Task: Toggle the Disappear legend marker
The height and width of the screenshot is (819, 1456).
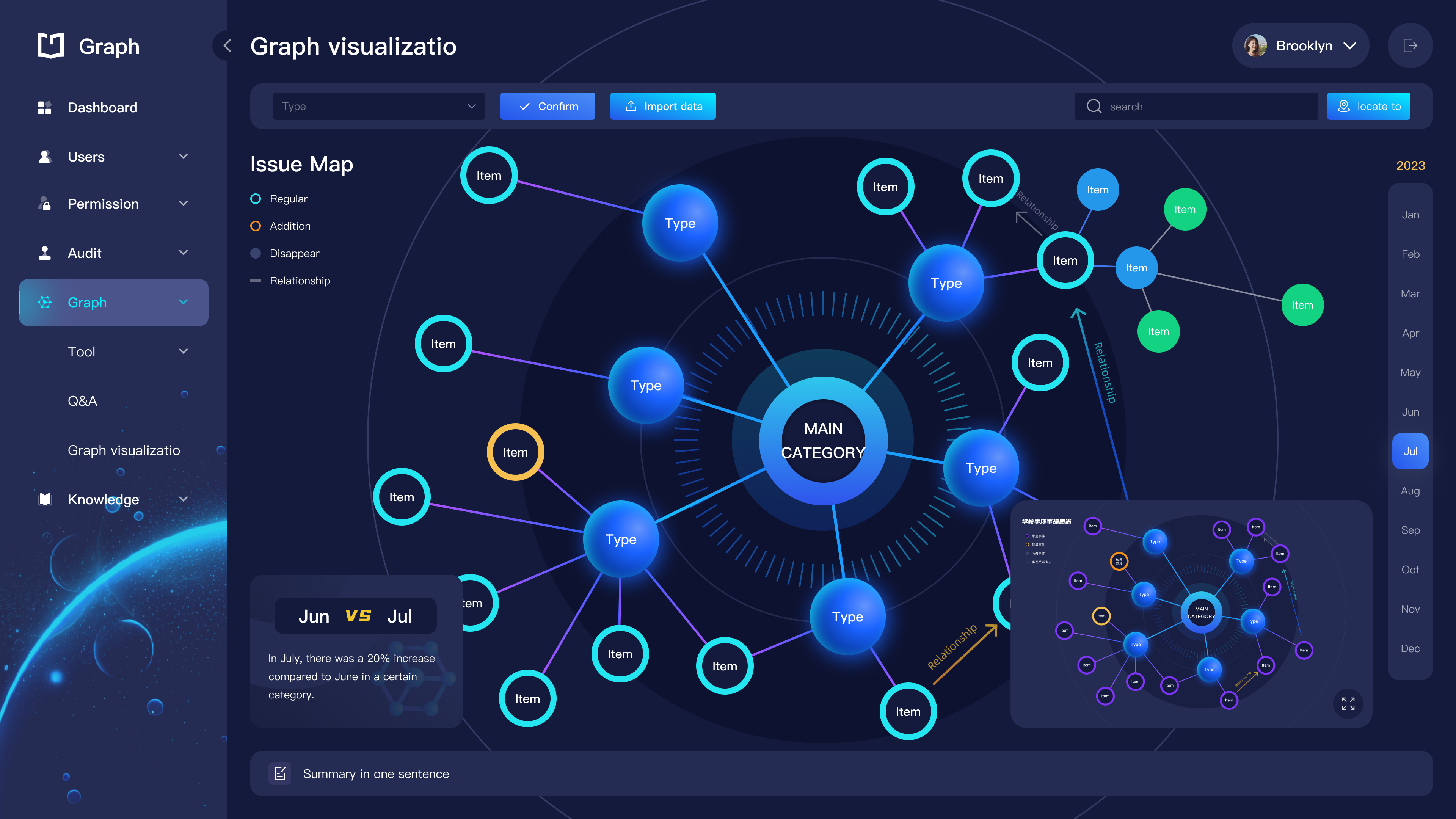Action: click(x=256, y=253)
